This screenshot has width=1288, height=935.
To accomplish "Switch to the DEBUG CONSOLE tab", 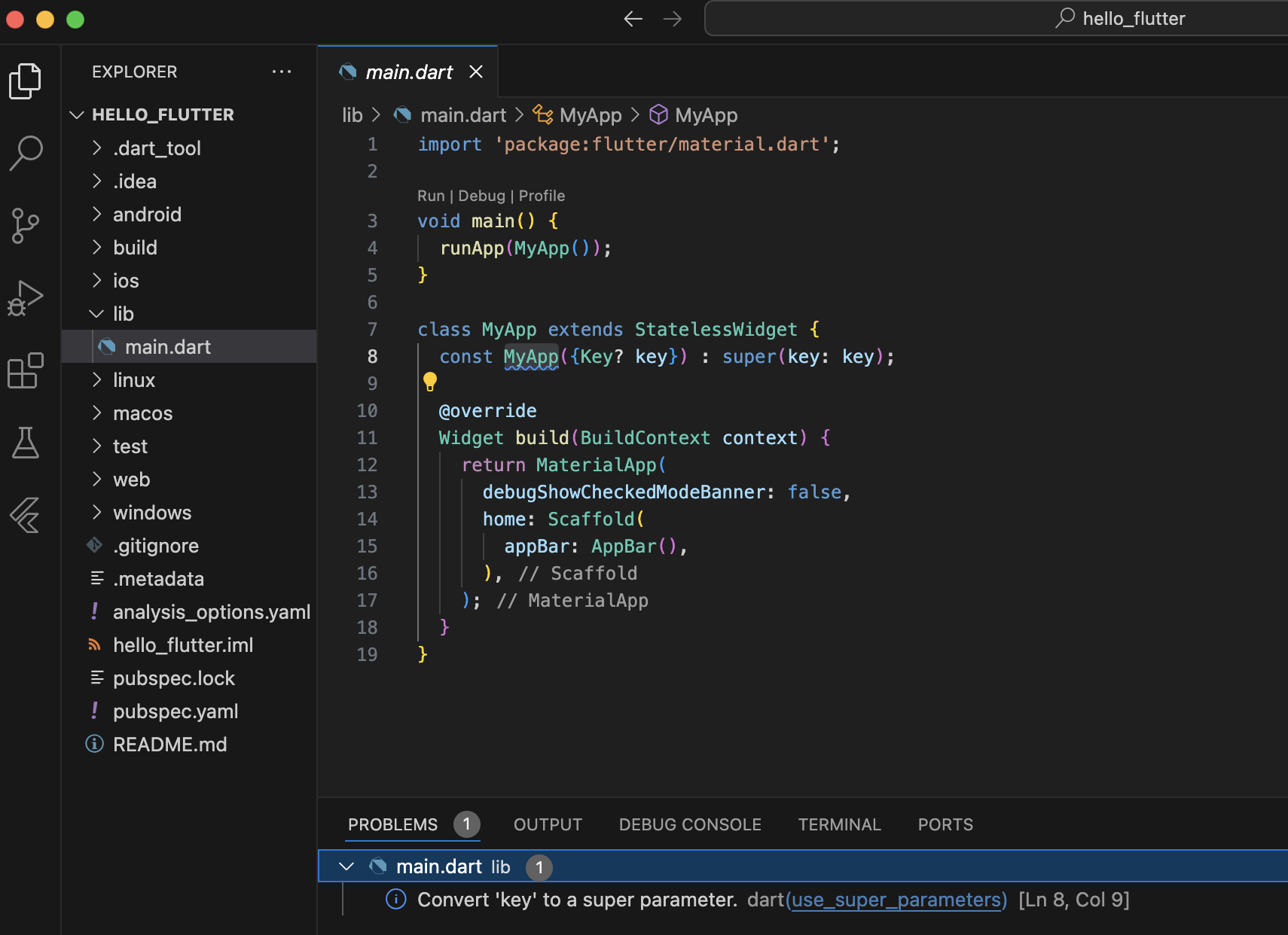I will tap(690, 824).
